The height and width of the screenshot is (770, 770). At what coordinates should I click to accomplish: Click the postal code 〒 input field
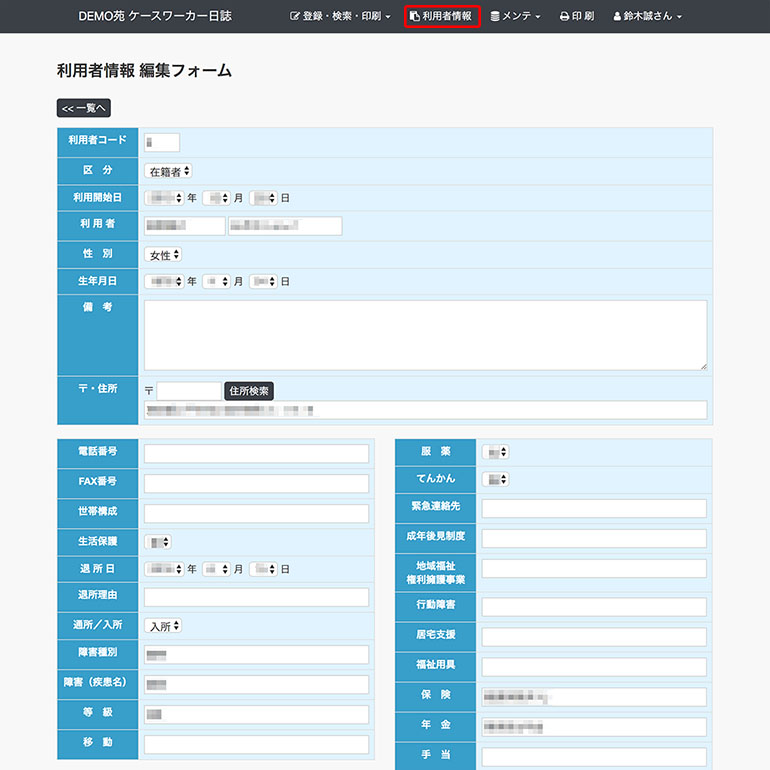[189, 391]
